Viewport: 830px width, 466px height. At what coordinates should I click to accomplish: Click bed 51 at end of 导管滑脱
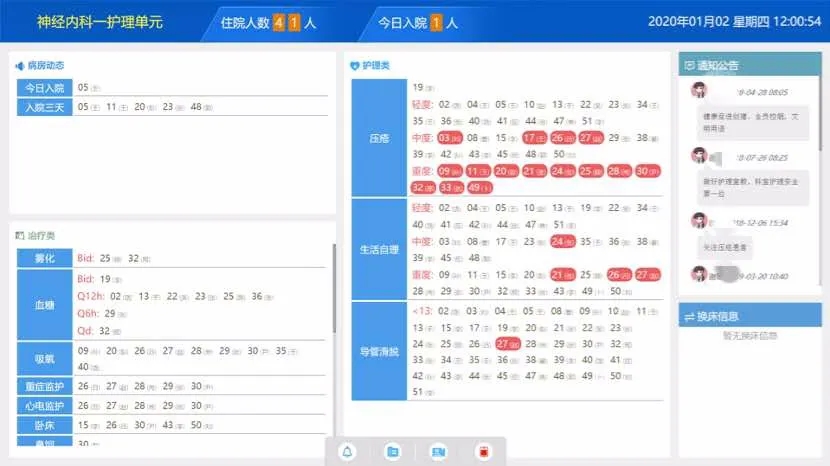click(423, 392)
